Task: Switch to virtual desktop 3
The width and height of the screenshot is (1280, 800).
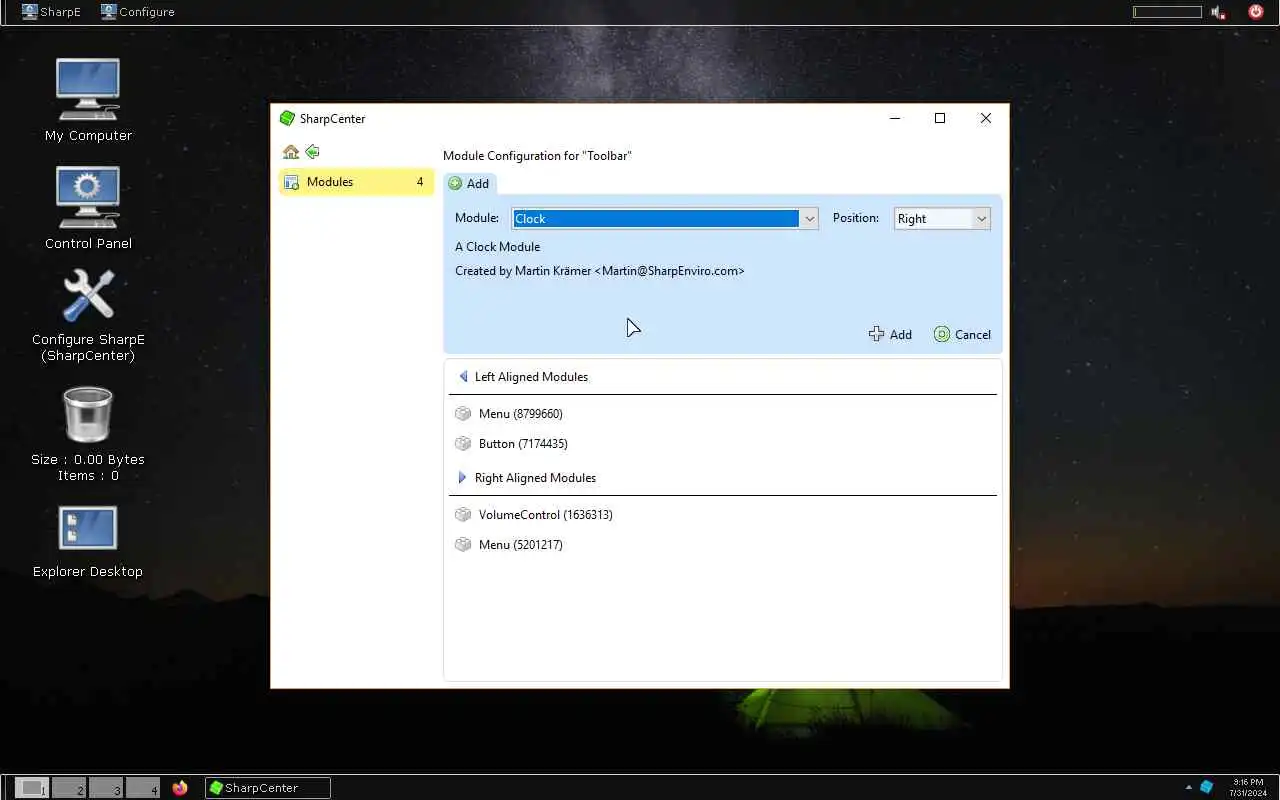Action: pos(106,788)
